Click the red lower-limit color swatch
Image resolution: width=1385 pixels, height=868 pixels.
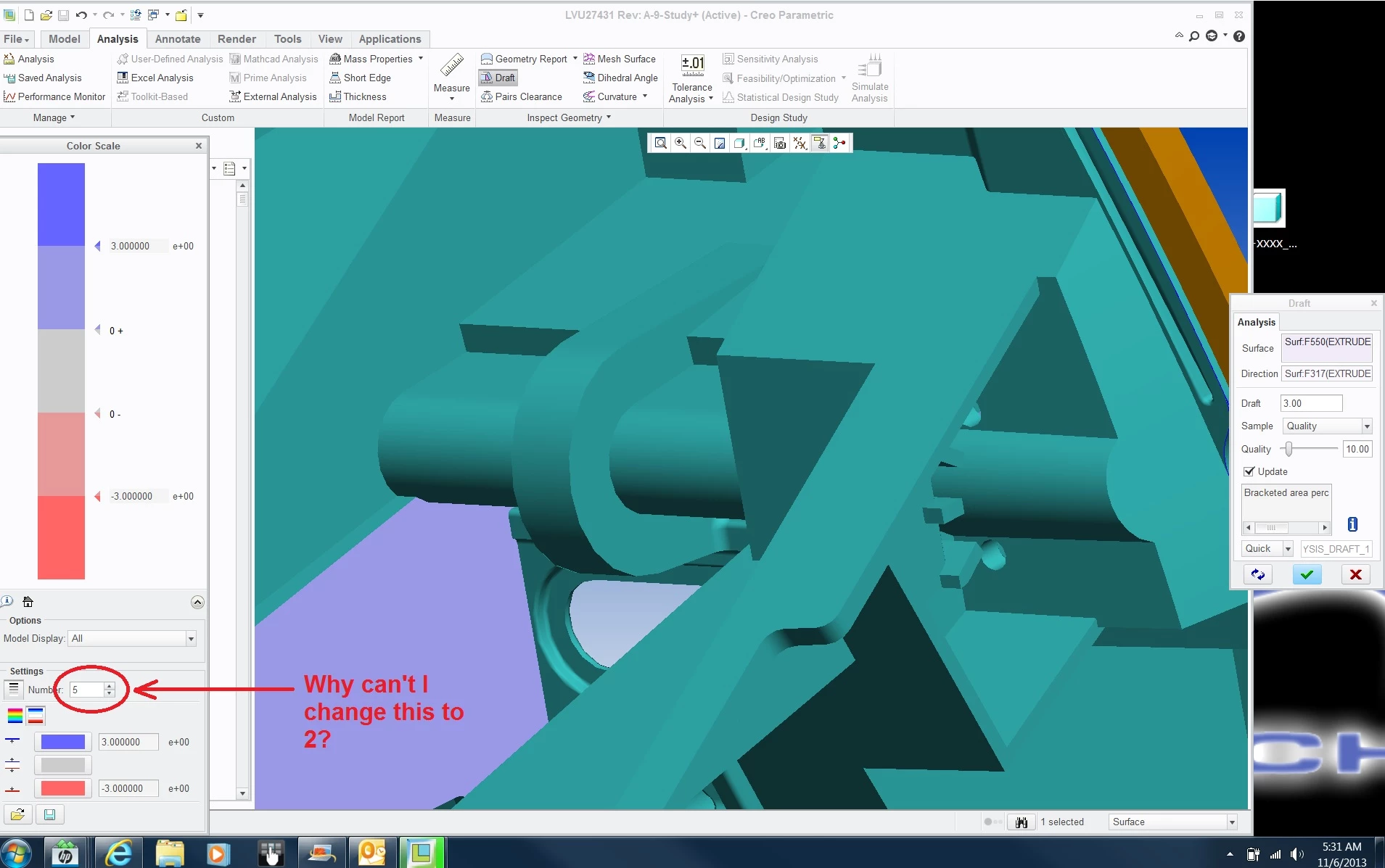[x=63, y=788]
